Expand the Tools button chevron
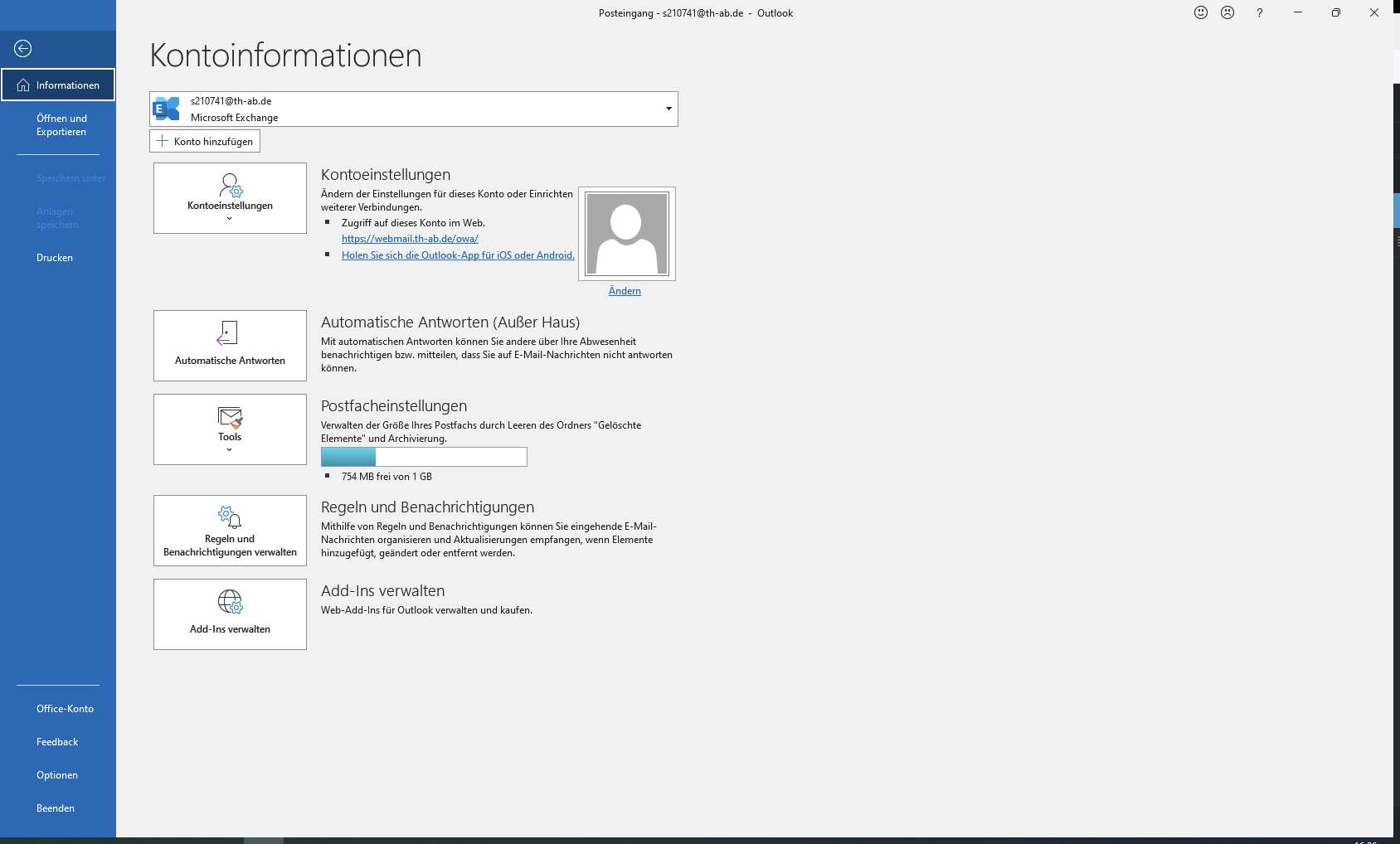1400x844 pixels. point(230,450)
